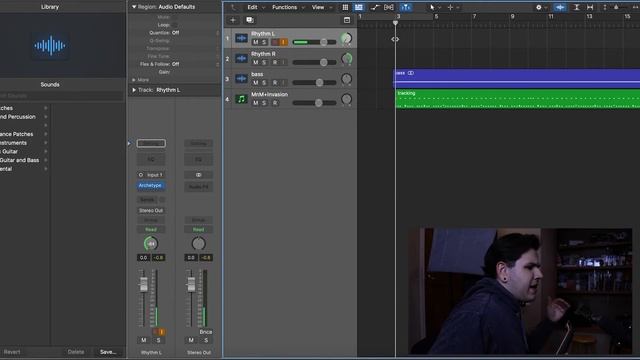
Task: Click the add track plus button
Action: tap(233, 20)
